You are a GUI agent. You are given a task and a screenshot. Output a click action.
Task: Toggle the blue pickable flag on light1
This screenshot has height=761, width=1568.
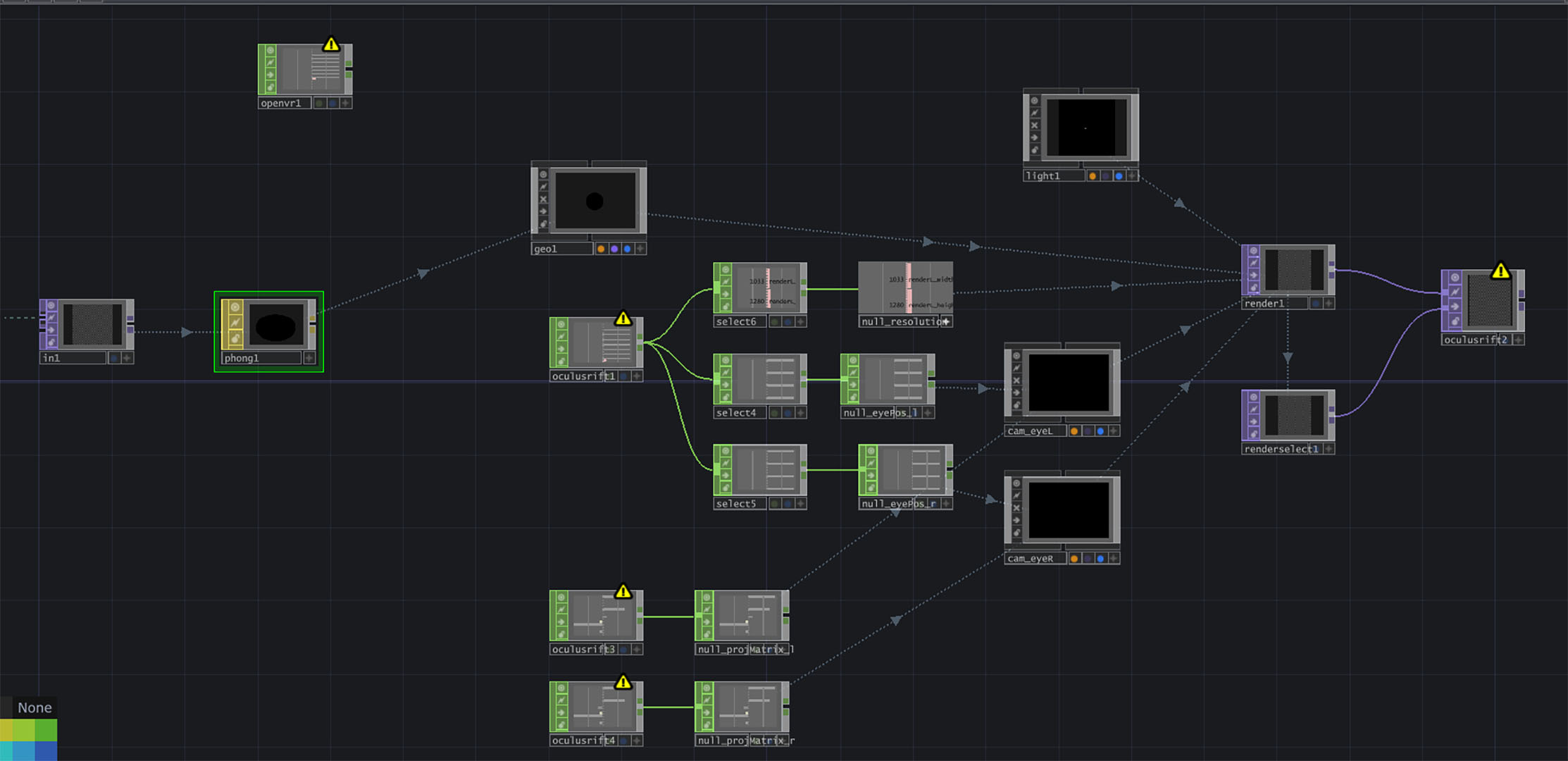click(1119, 175)
